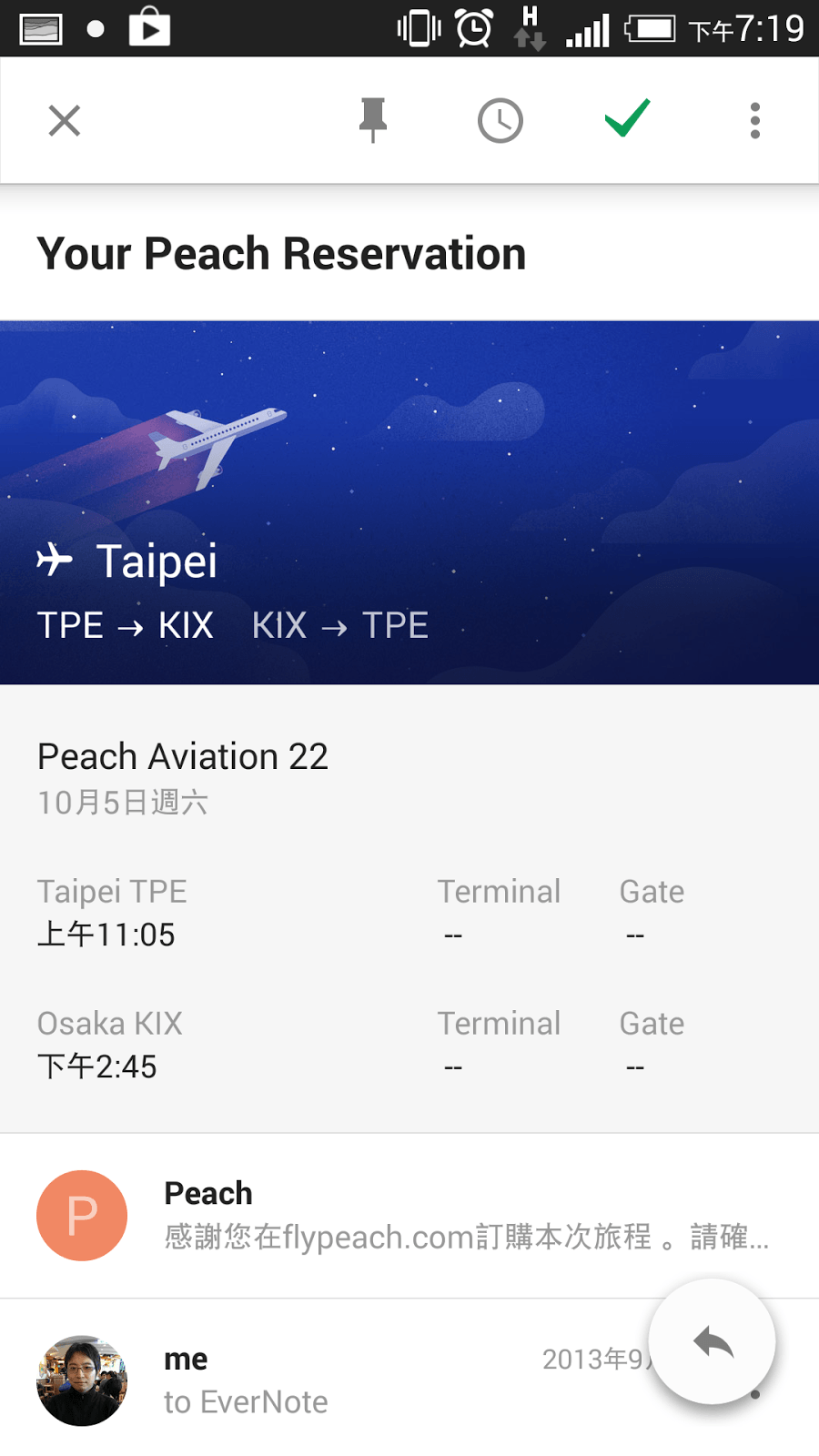Expand the message from me to EverNote
Screen dimensions: 819x1456
pos(364,1380)
